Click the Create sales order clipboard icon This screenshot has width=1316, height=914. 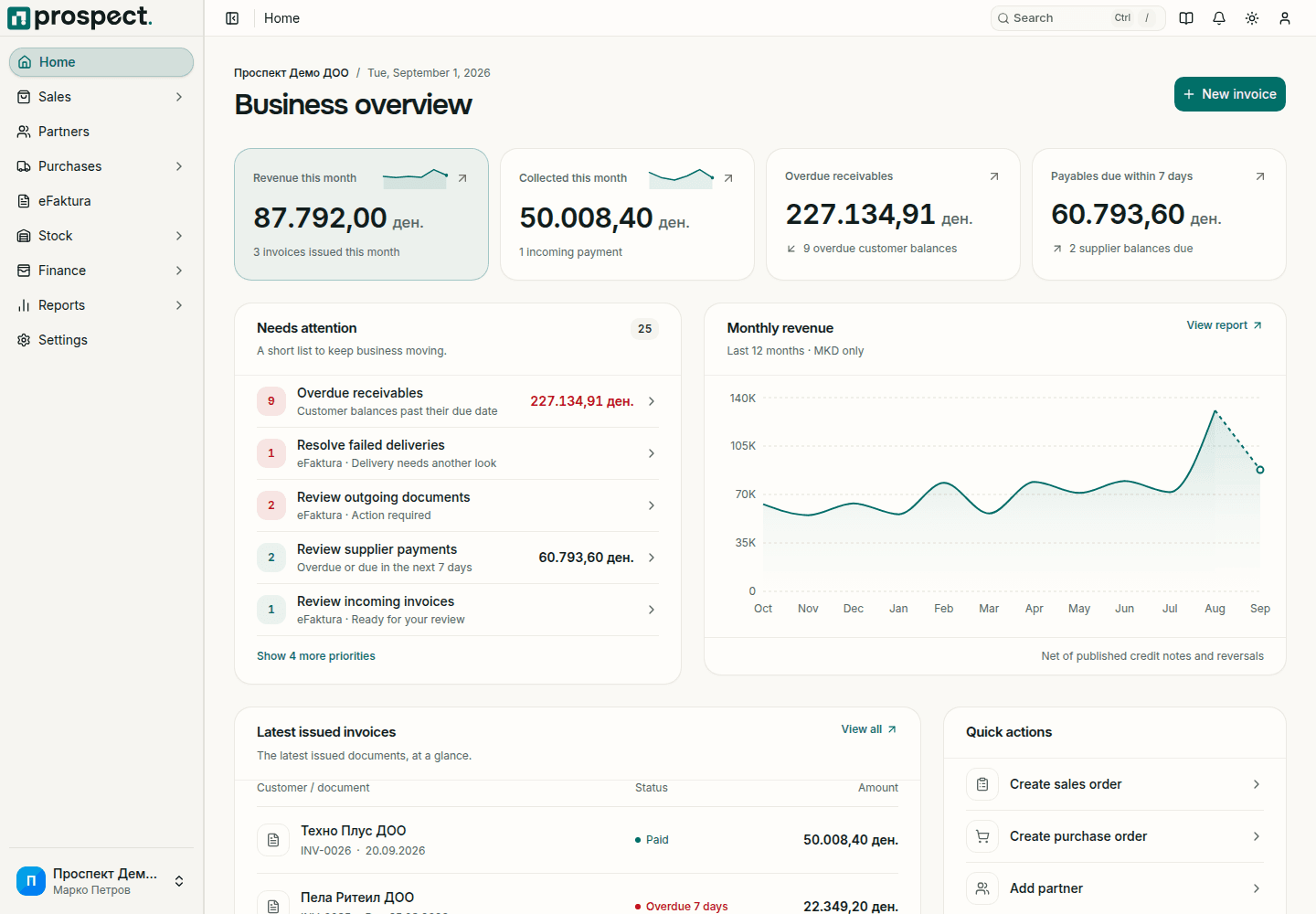click(982, 784)
